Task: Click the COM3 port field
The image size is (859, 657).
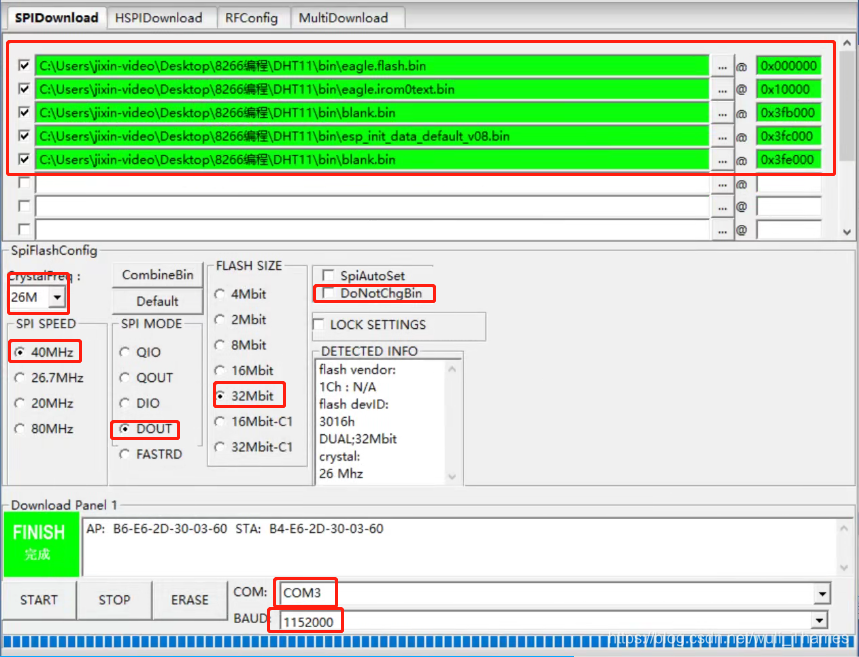Action: (x=546, y=593)
